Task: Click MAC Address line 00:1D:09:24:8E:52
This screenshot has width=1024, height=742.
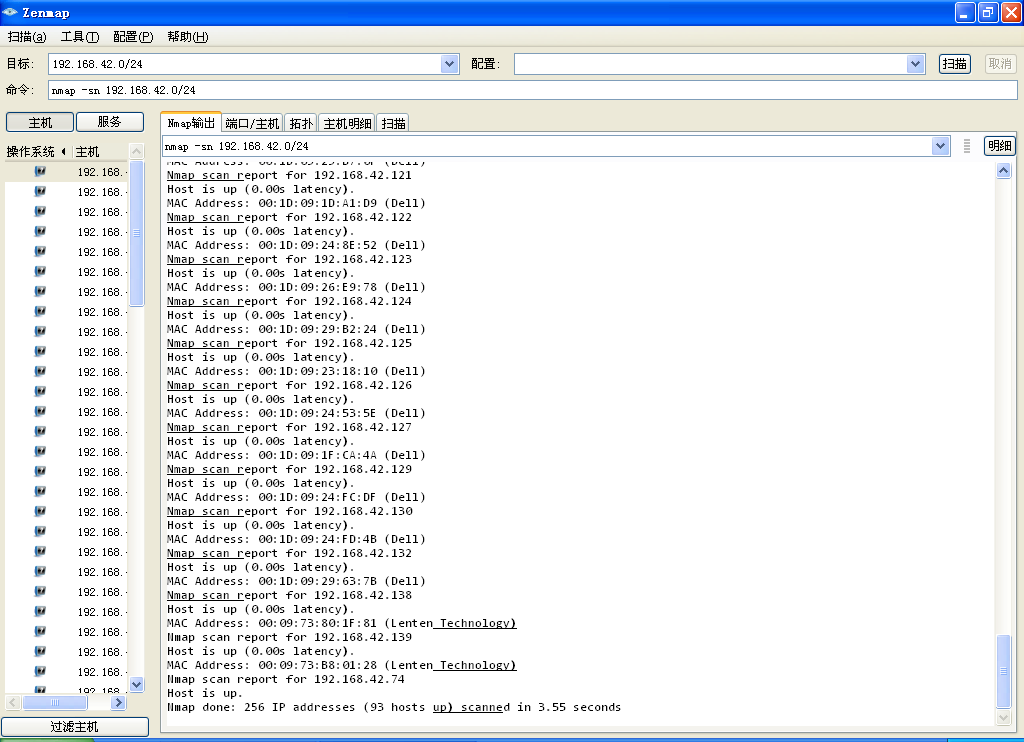Action: click(x=296, y=245)
